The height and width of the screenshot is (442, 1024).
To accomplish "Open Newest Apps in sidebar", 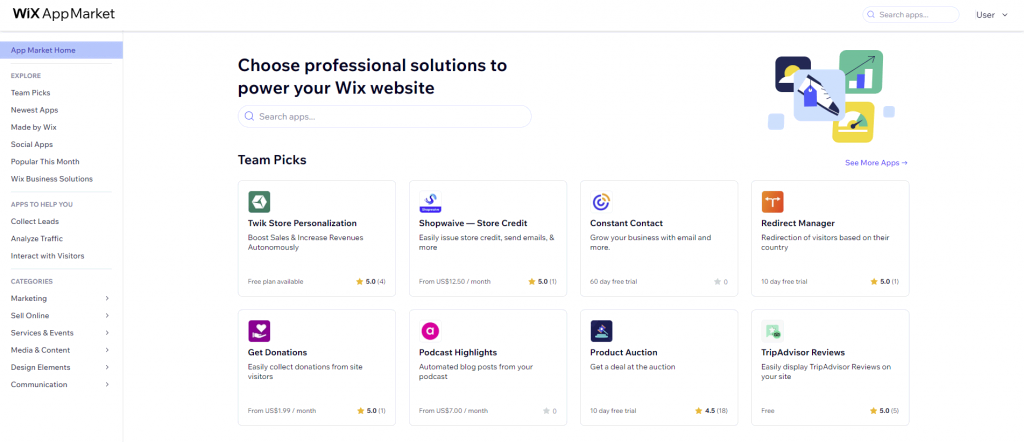I will [x=34, y=110].
